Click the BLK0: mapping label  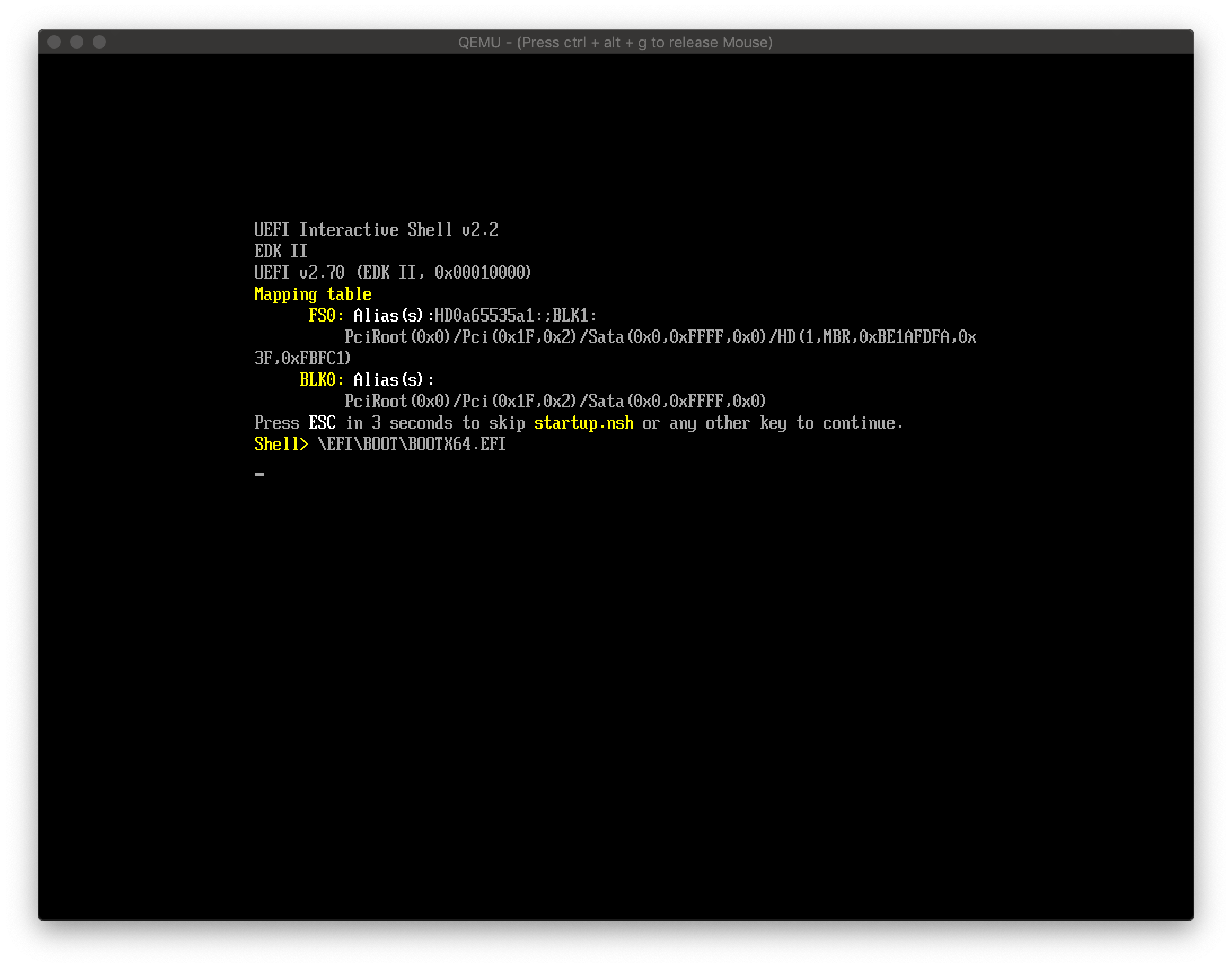coord(322,380)
